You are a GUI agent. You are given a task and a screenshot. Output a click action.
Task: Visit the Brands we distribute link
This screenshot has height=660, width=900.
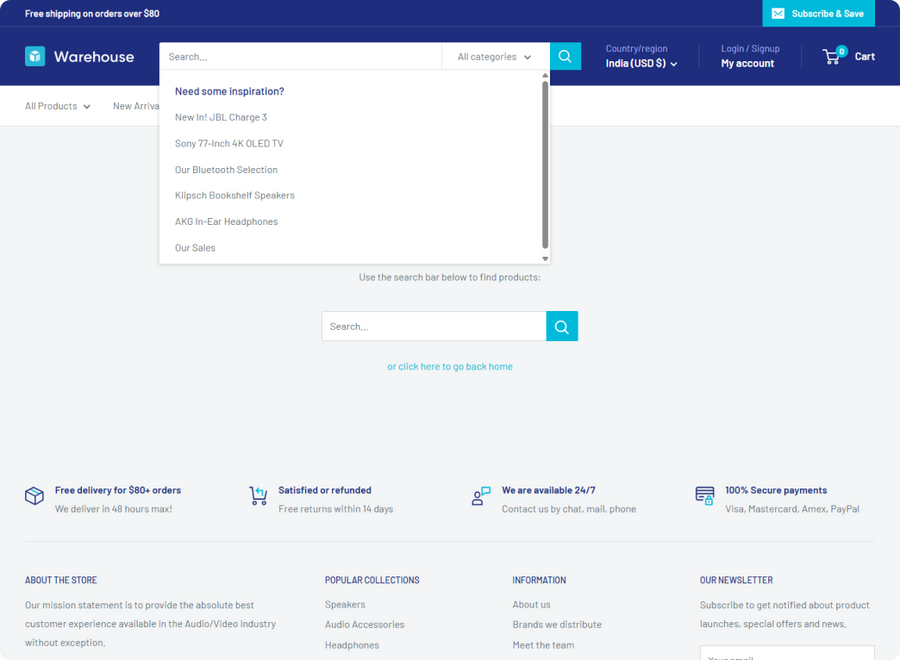pyautogui.click(x=557, y=624)
